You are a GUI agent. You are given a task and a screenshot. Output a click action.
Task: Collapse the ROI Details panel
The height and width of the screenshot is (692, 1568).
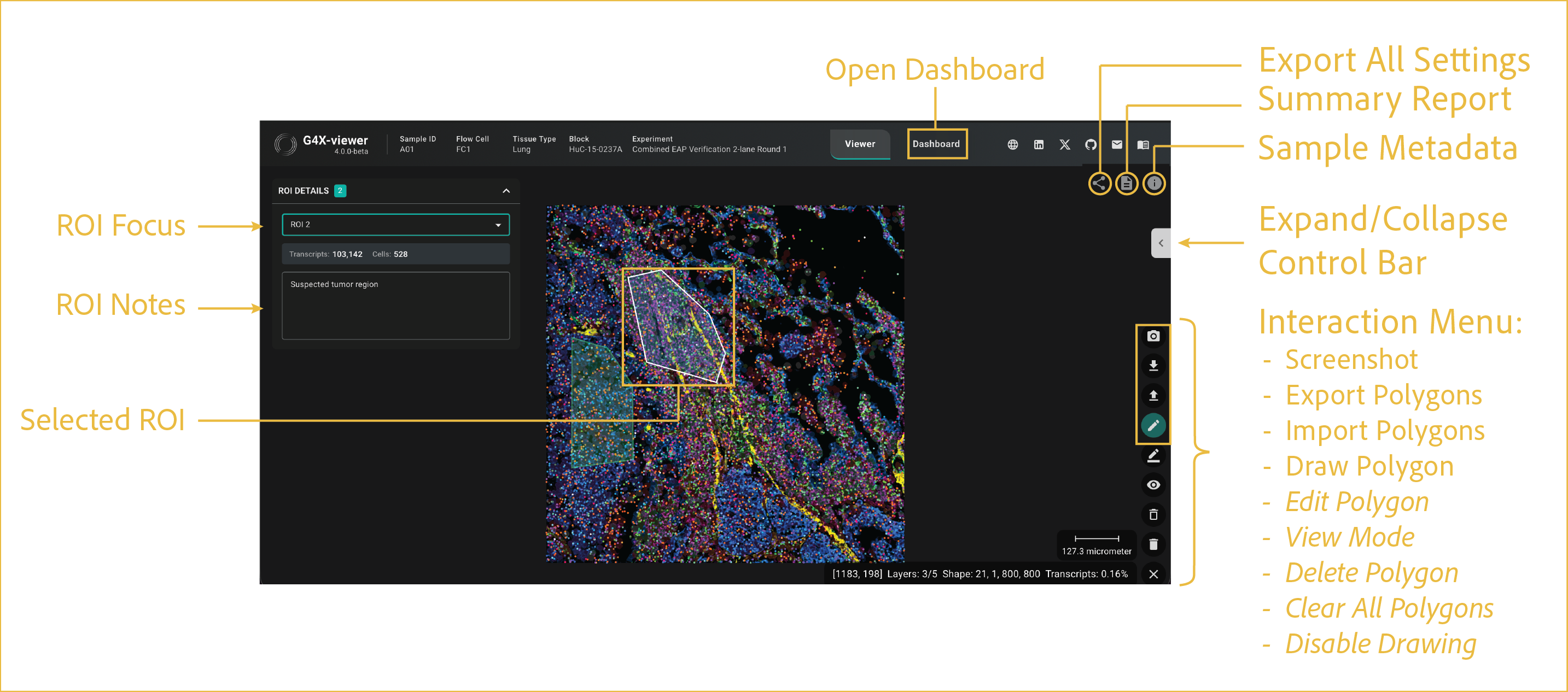(x=506, y=190)
